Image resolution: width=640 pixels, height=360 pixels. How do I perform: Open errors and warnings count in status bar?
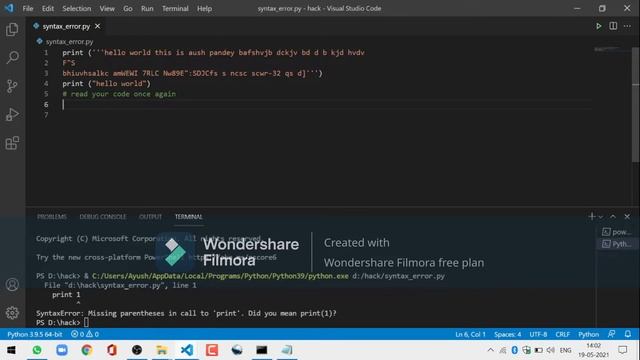(85, 334)
